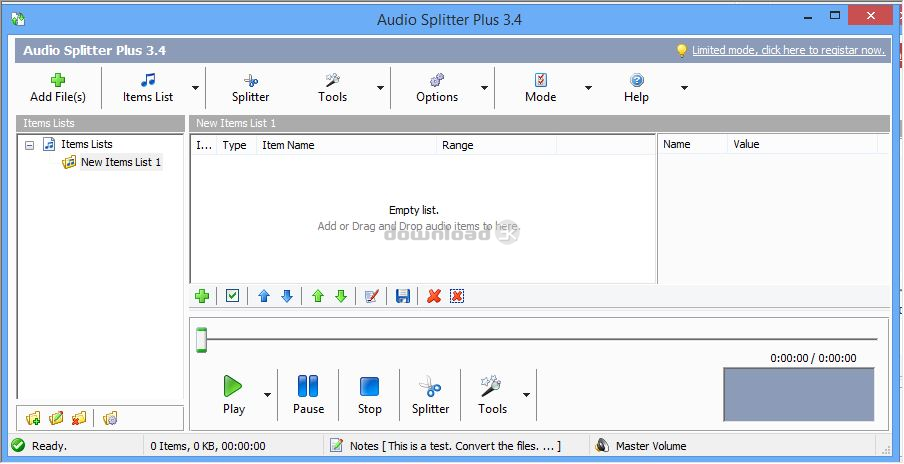The image size is (904, 464).
Task: Expand the Mode dropdown arrow
Action: point(588,88)
